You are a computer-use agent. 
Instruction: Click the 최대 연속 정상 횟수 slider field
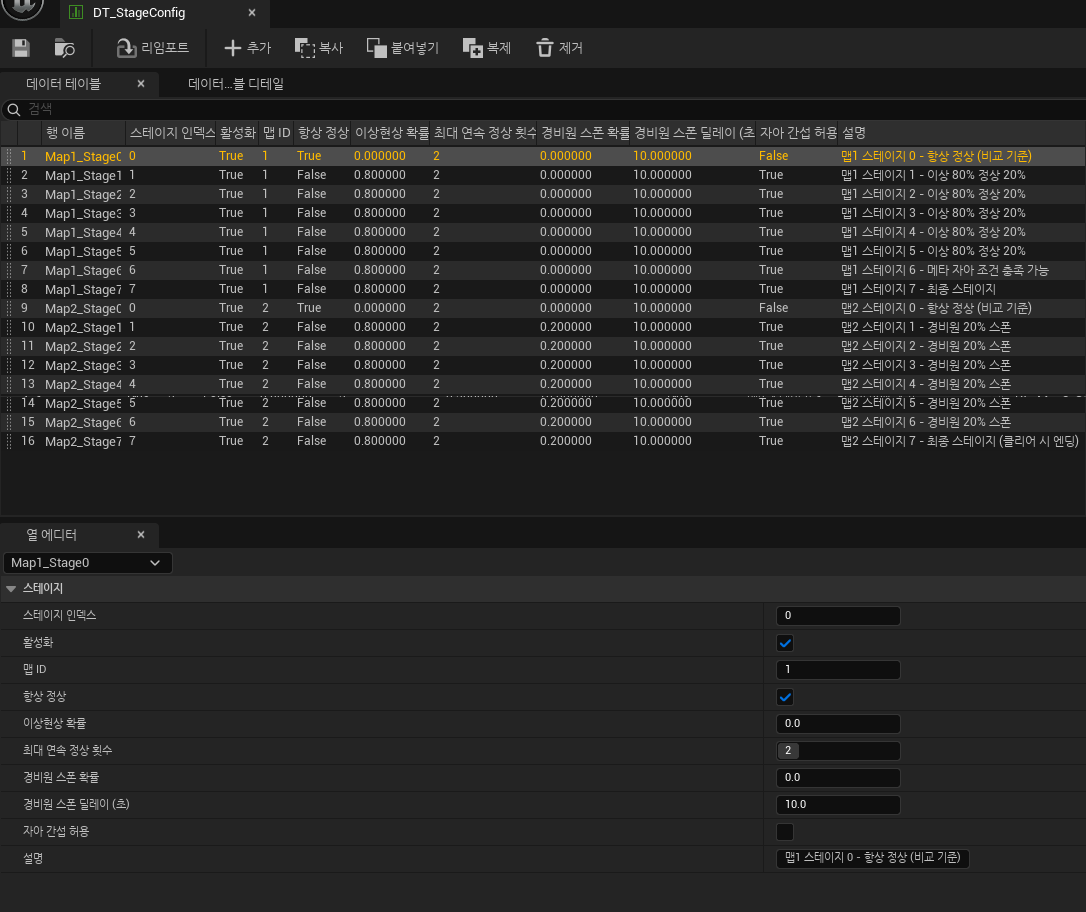coord(838,751)
